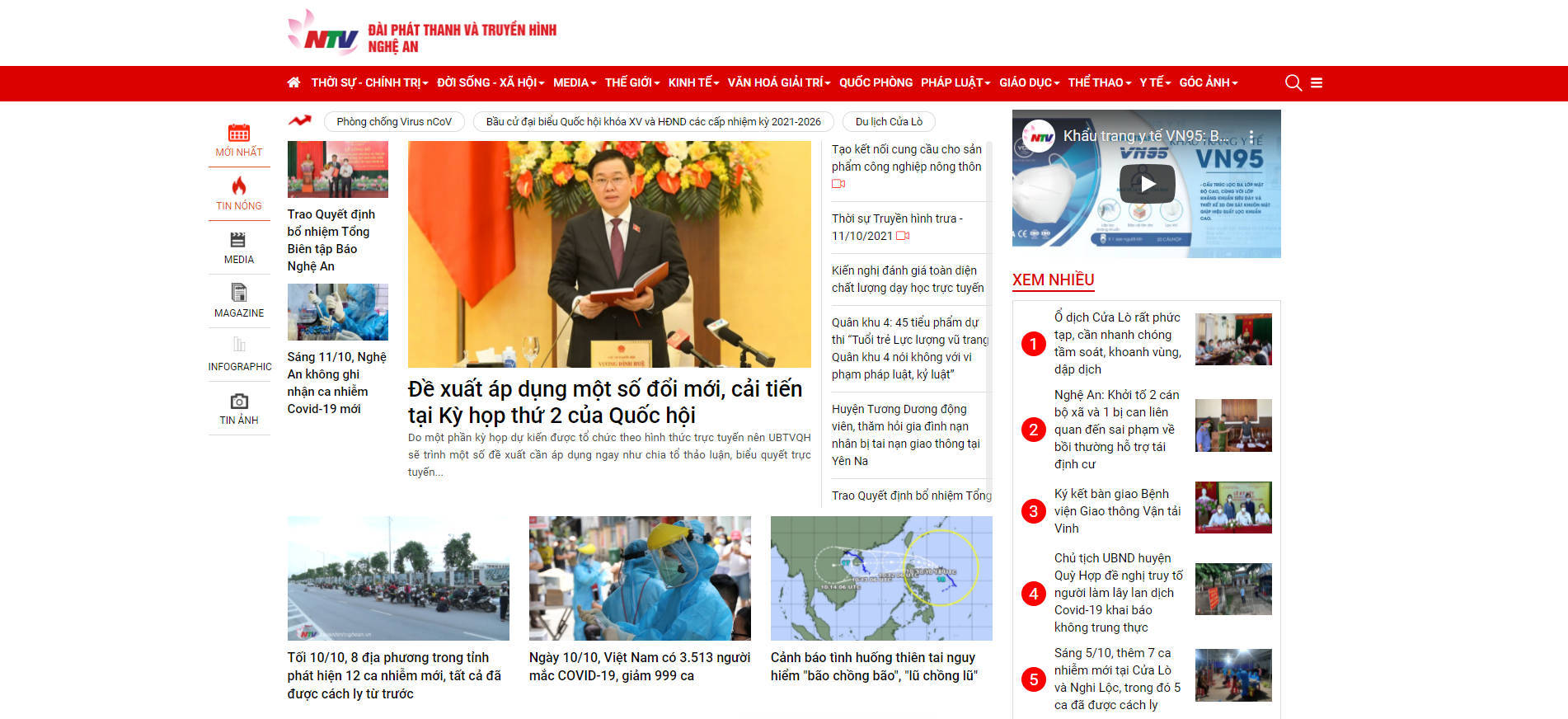The width and height of the screenshot is (1568, 719).
Task: Open the search magnifier icon
Action: click(1293, 82)
